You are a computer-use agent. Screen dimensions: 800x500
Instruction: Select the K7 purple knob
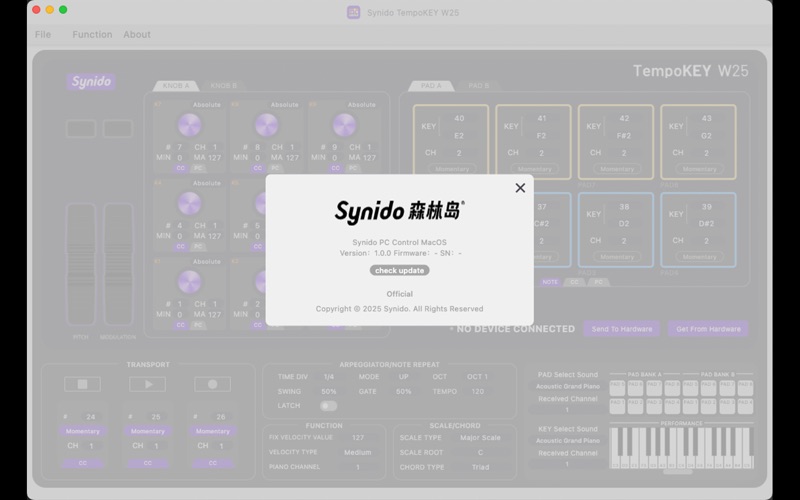[189, 125]
